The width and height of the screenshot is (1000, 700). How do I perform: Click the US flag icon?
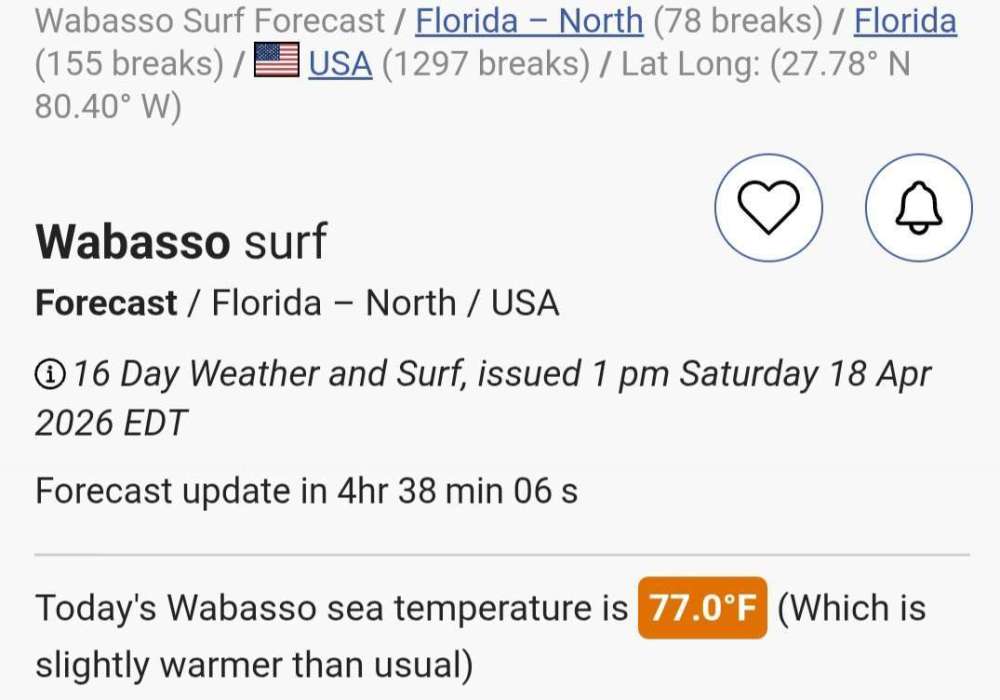(277, 61)
